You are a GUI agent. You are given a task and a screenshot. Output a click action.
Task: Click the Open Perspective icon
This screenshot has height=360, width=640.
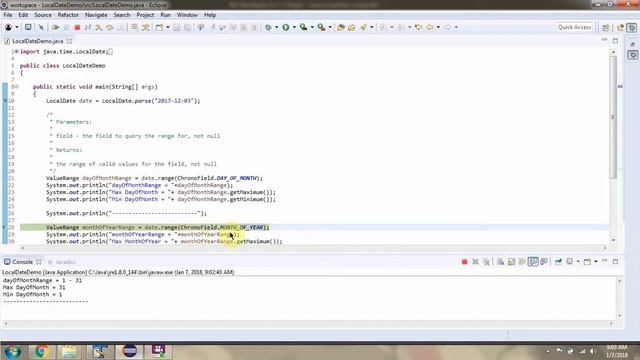pos(606,27)
